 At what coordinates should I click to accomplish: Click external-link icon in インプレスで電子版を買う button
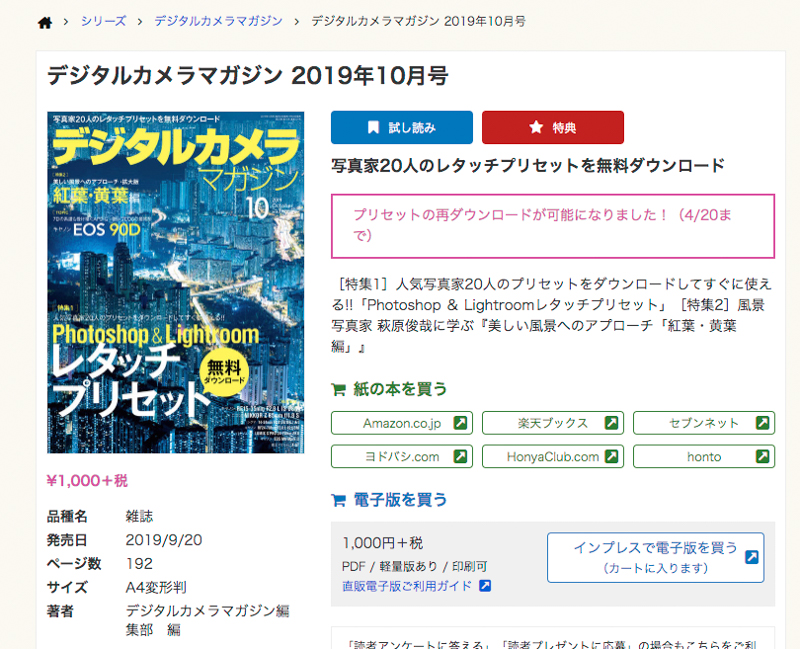[x=752, y=557]
